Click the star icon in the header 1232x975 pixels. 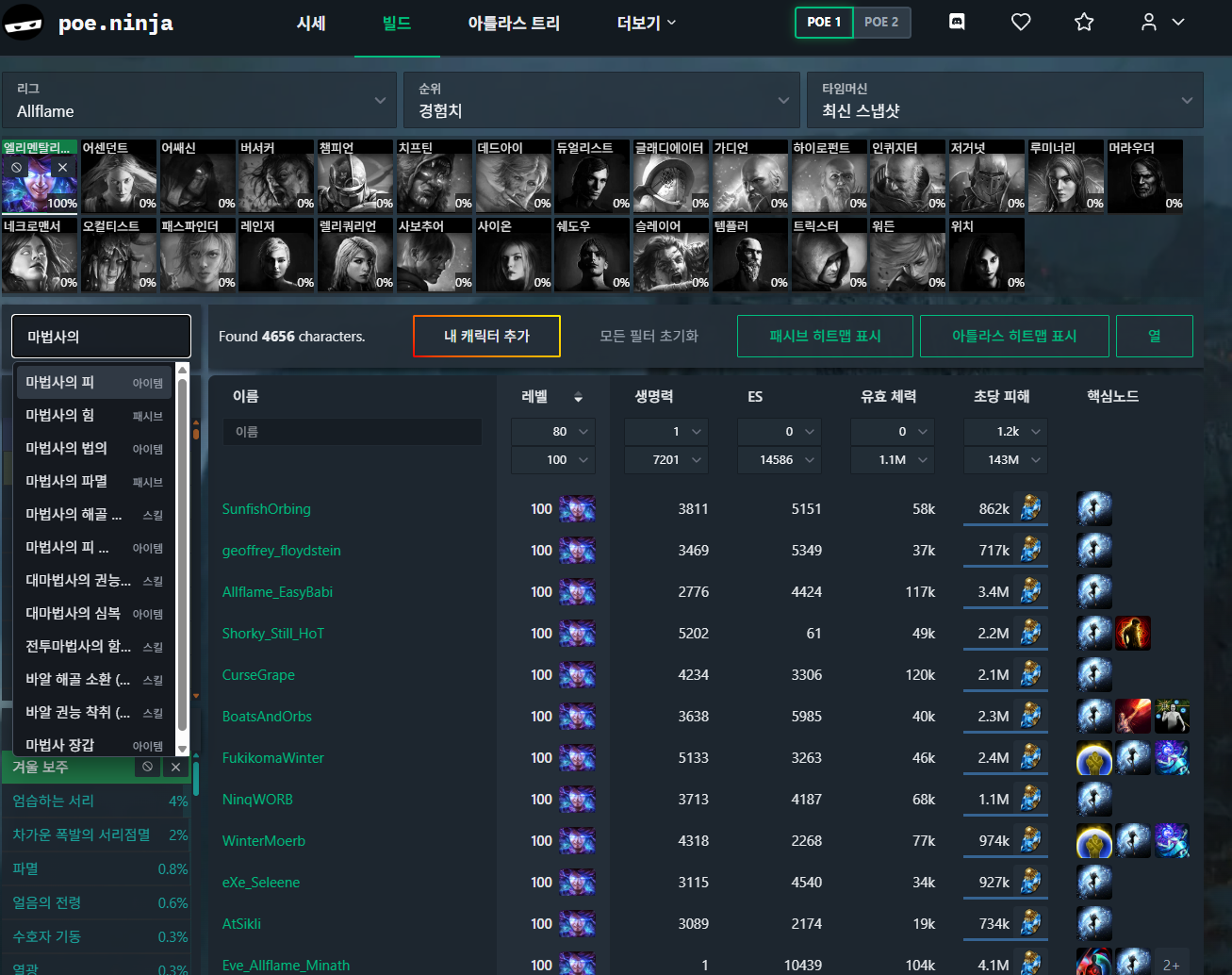point(1084,22)
